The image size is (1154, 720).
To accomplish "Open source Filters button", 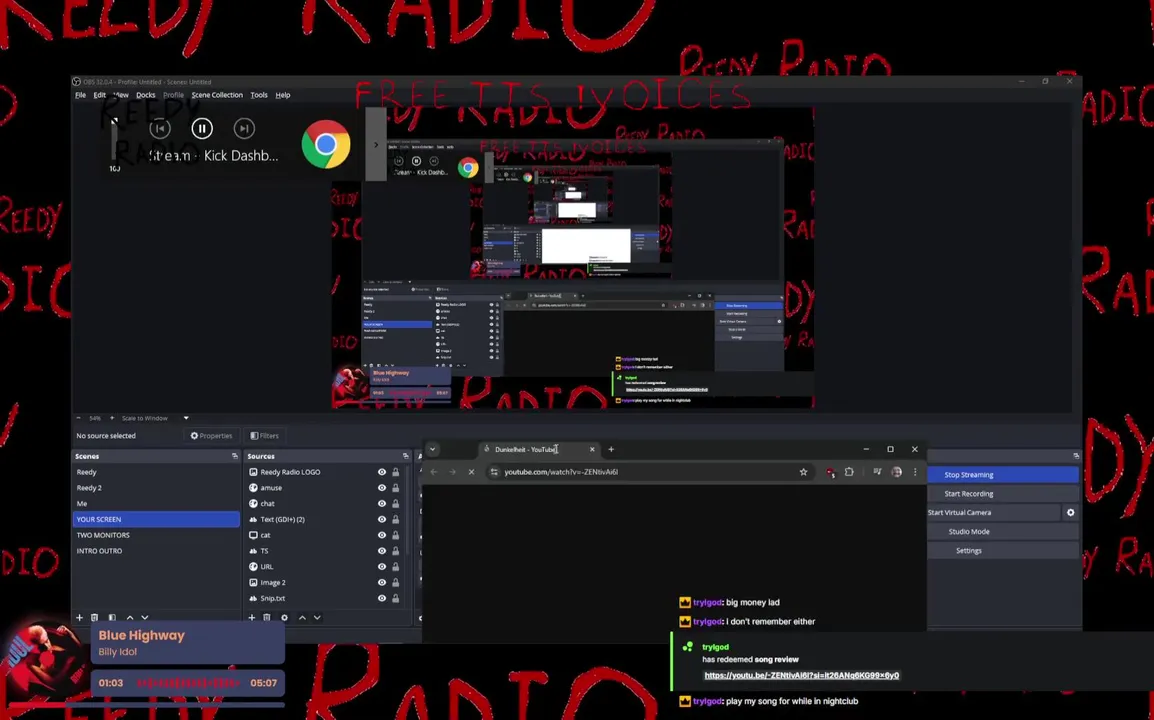I will coord(264,436).
